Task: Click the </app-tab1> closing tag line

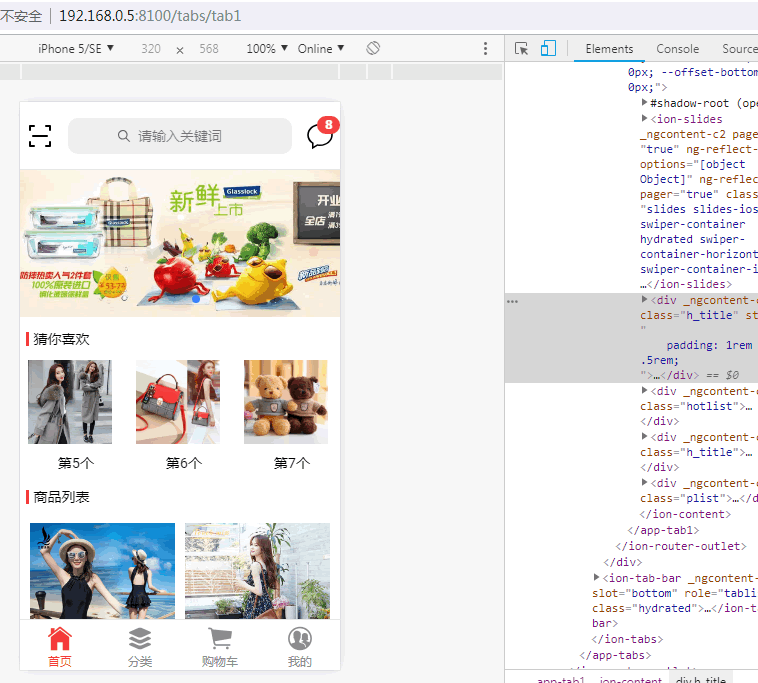Action: point(663,530)
